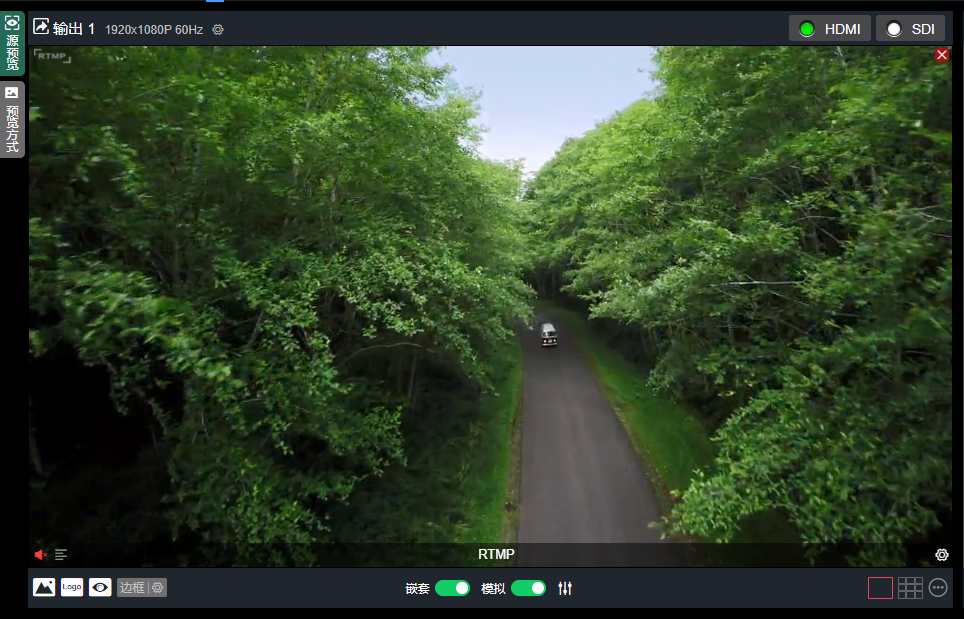The image size is (964, 619).
Task: Open the 源预览 source preview side tab
Action: 12,43
